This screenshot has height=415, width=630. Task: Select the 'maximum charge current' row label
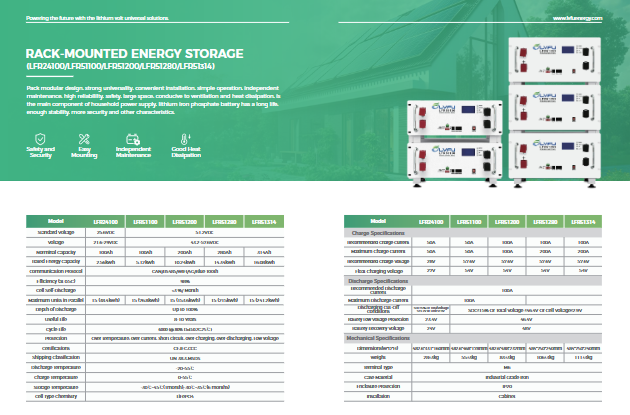pos(378,251)
